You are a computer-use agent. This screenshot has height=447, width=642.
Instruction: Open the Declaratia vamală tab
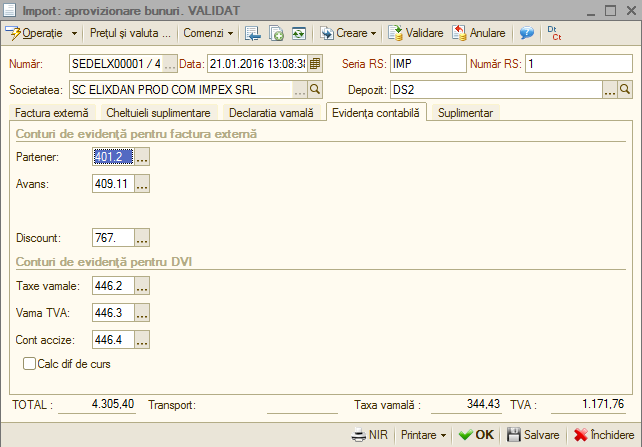pos(271,113)
